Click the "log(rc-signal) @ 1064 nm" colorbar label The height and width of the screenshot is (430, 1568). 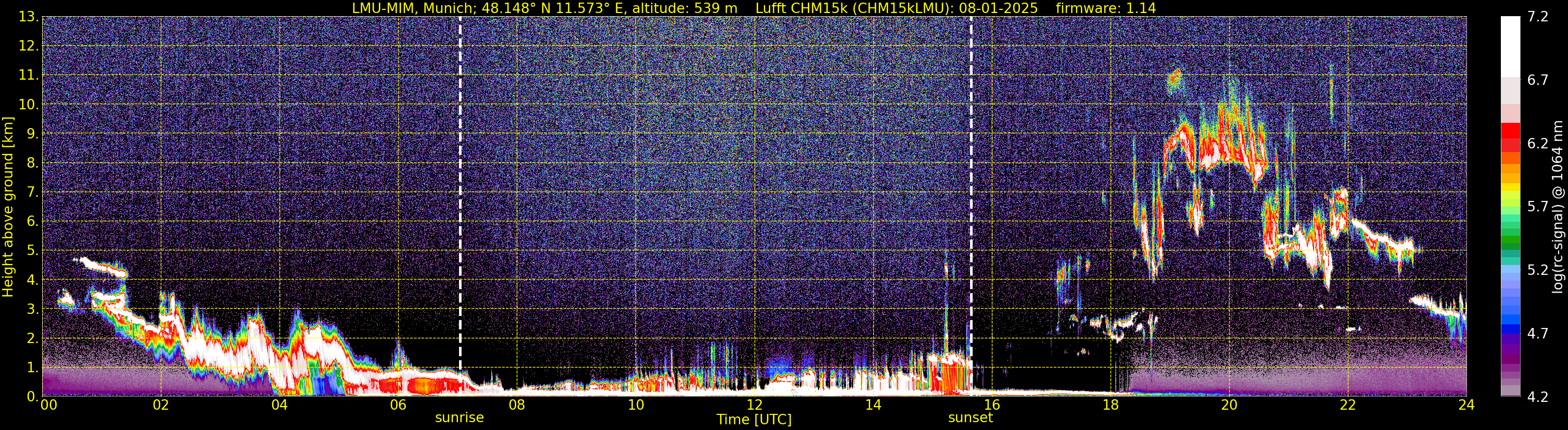tap(1558, 207)
